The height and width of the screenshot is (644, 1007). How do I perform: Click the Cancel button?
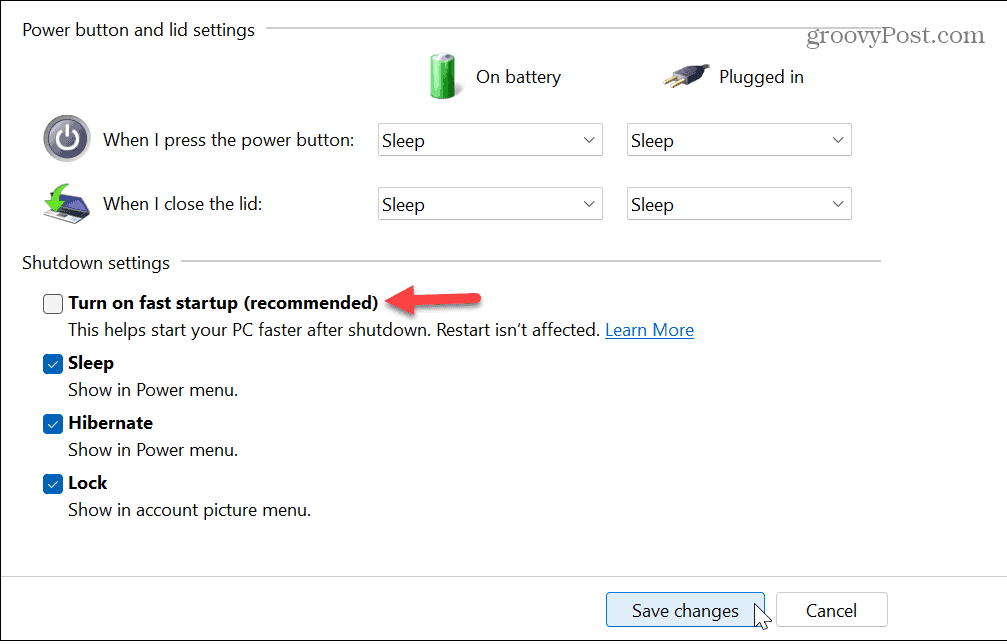(x=832, y=611)
